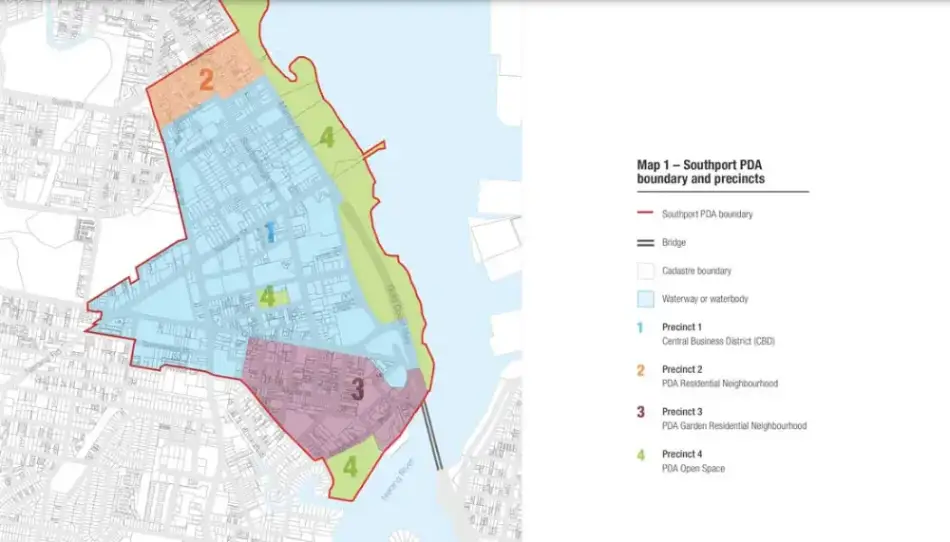Viewport: 950px width, 542px height.
Task: Click the 'Waterway or waterbody' legend label
Action: [705, 299]
